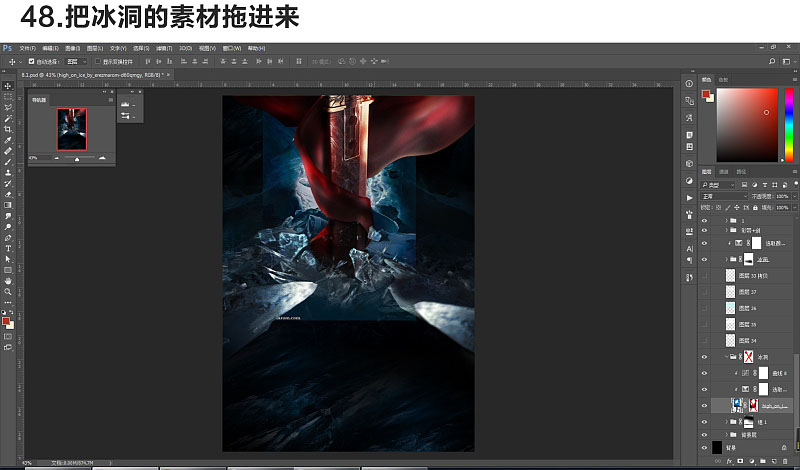Open the 文件(F) menu

(28, 48)
